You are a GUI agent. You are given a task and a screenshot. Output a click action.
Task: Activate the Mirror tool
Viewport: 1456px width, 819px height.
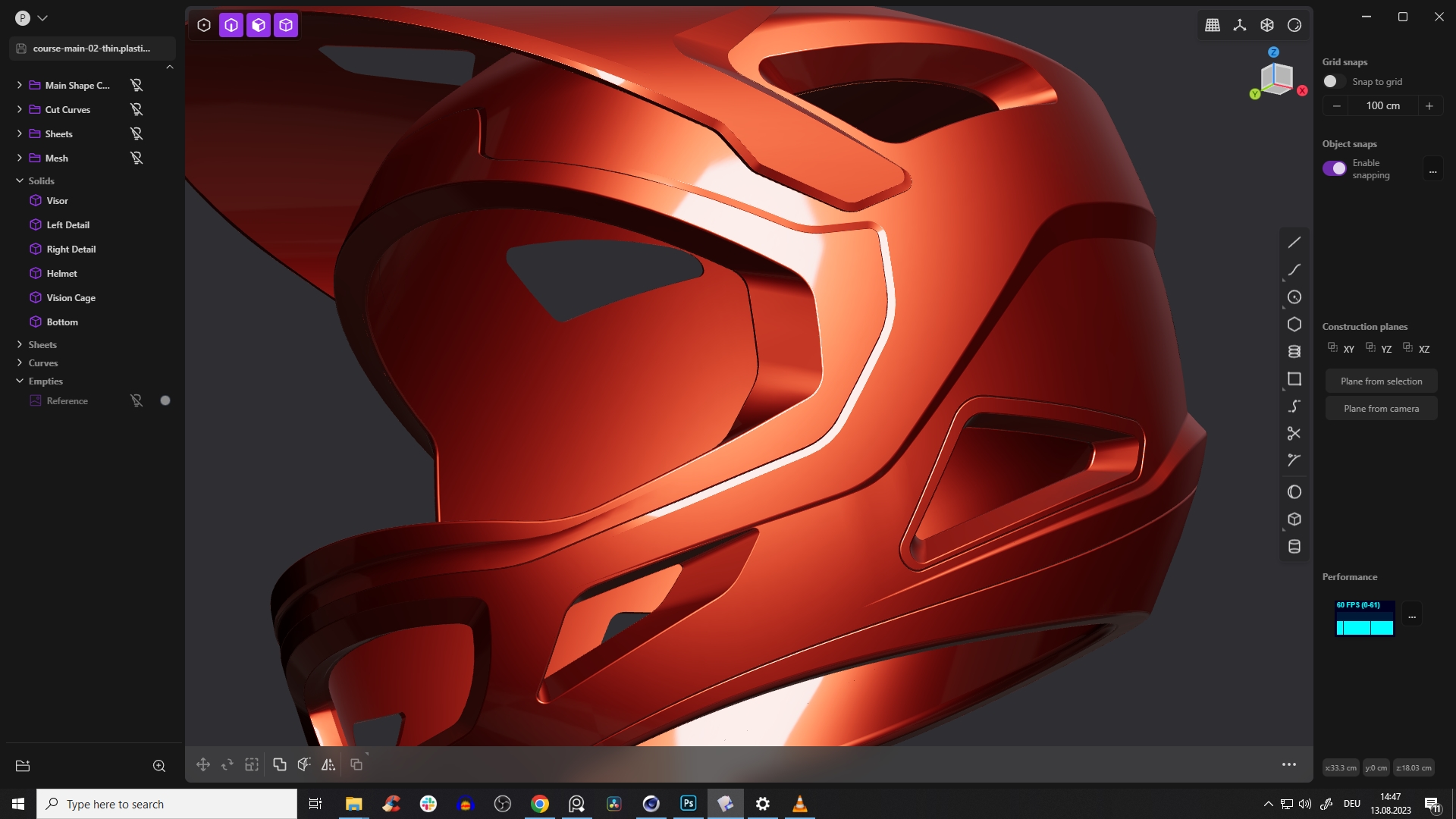328,764
